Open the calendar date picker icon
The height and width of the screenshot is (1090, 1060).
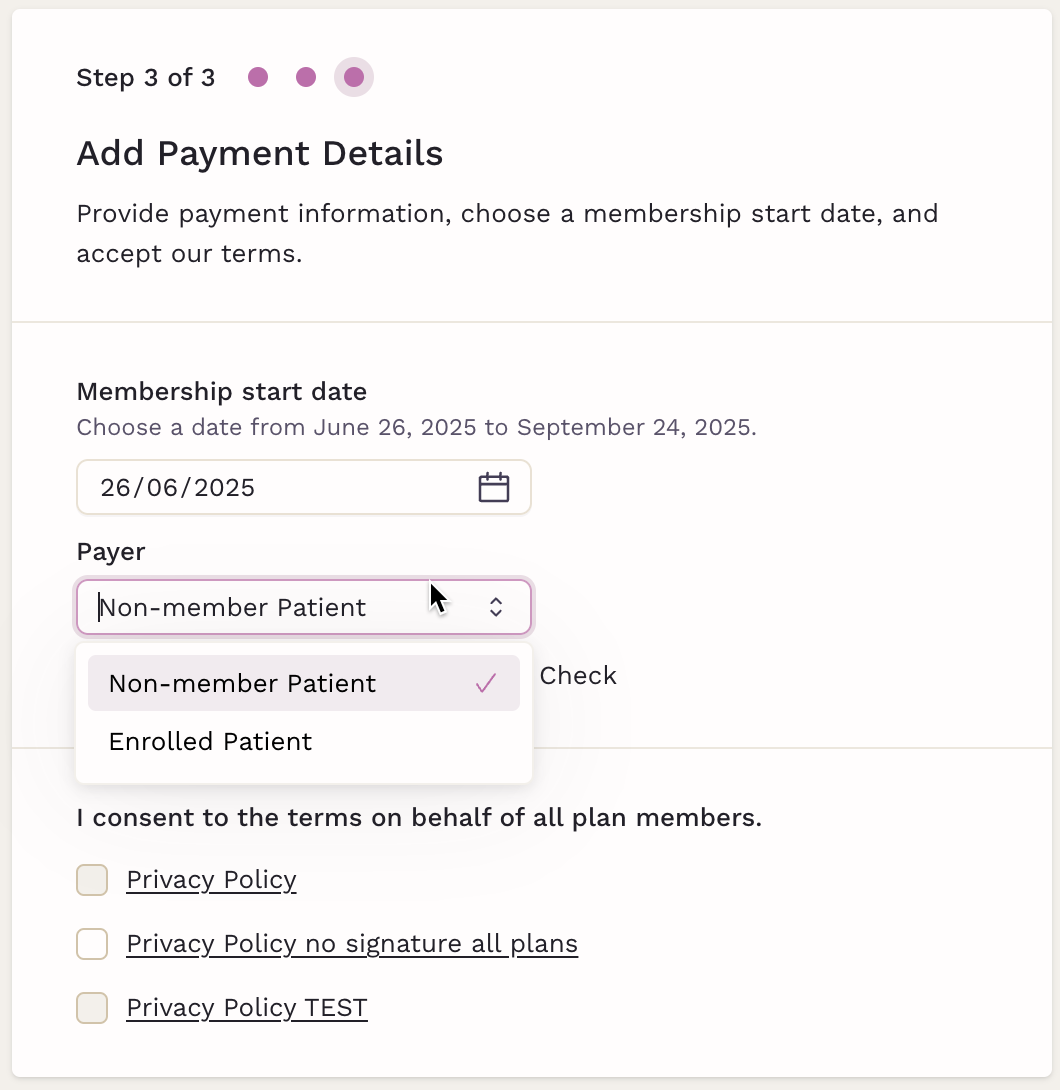pos(494,487)
